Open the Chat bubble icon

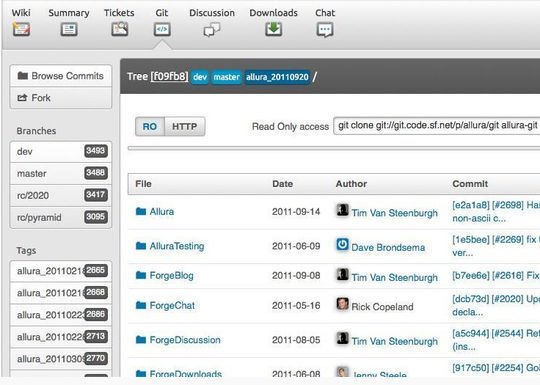pyautogui.click(x=325, y=30)
